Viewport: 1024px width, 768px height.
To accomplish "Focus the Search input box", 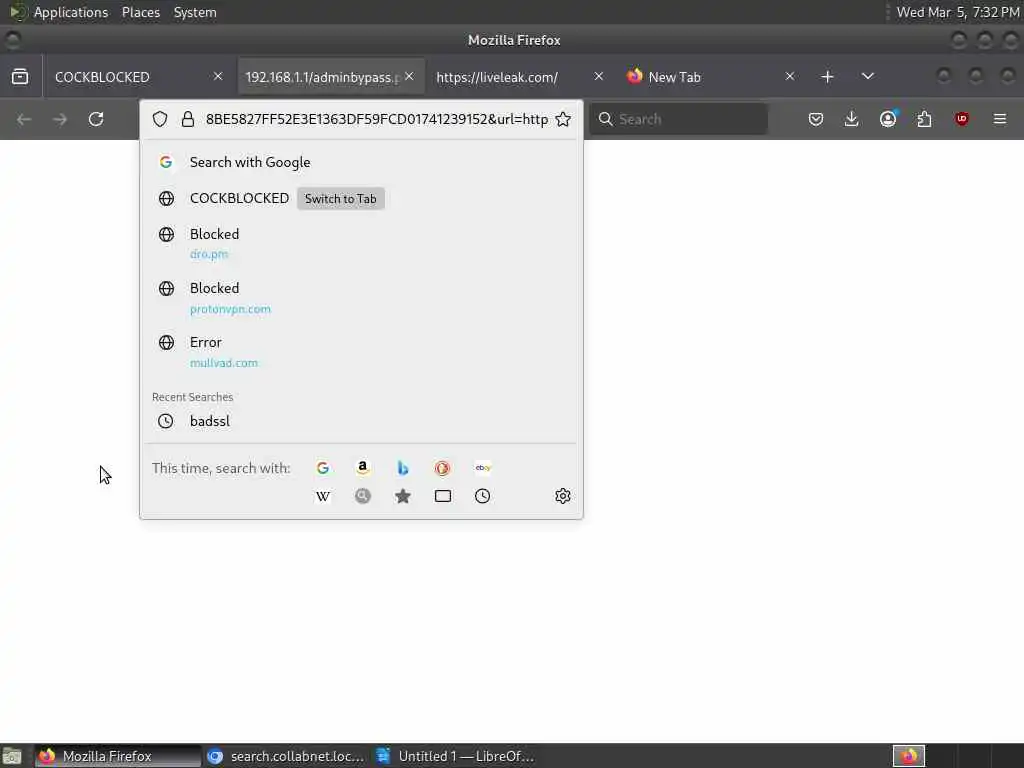I will pyautogui.click(x=679, y=119).
